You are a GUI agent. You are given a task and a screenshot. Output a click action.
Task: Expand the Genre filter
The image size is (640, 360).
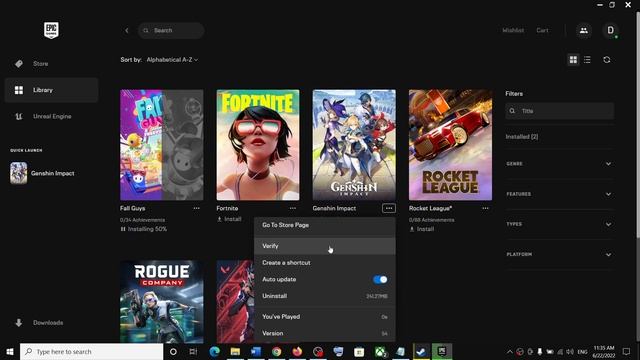coord(559,164)
